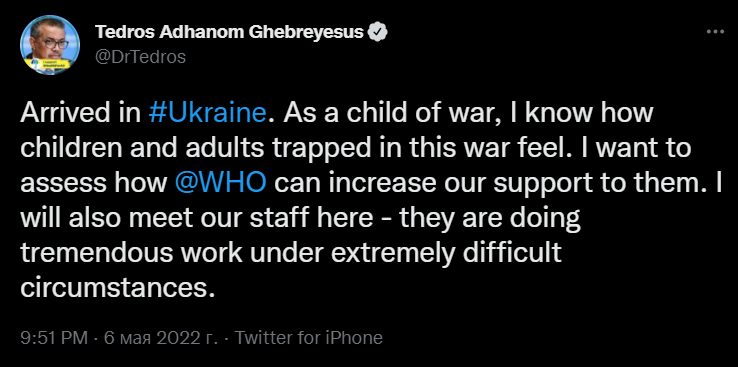The height and width of the screenshot is (367, 738).
Task: Select the phrase support to them
Action: coord(602,184)
